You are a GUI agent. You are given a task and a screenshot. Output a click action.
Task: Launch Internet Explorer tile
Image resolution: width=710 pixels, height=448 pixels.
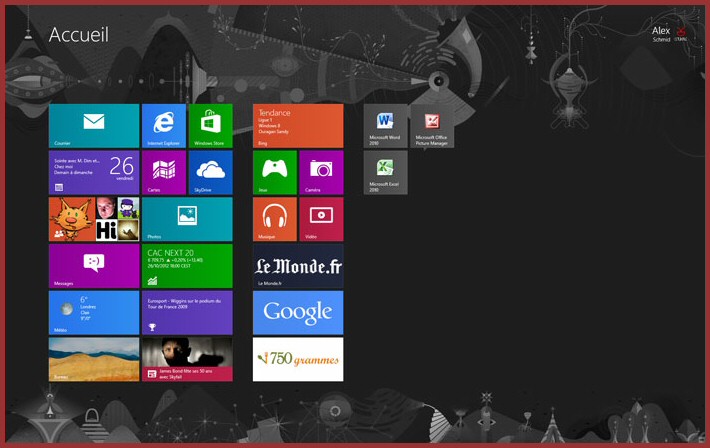tap(164, 126)
